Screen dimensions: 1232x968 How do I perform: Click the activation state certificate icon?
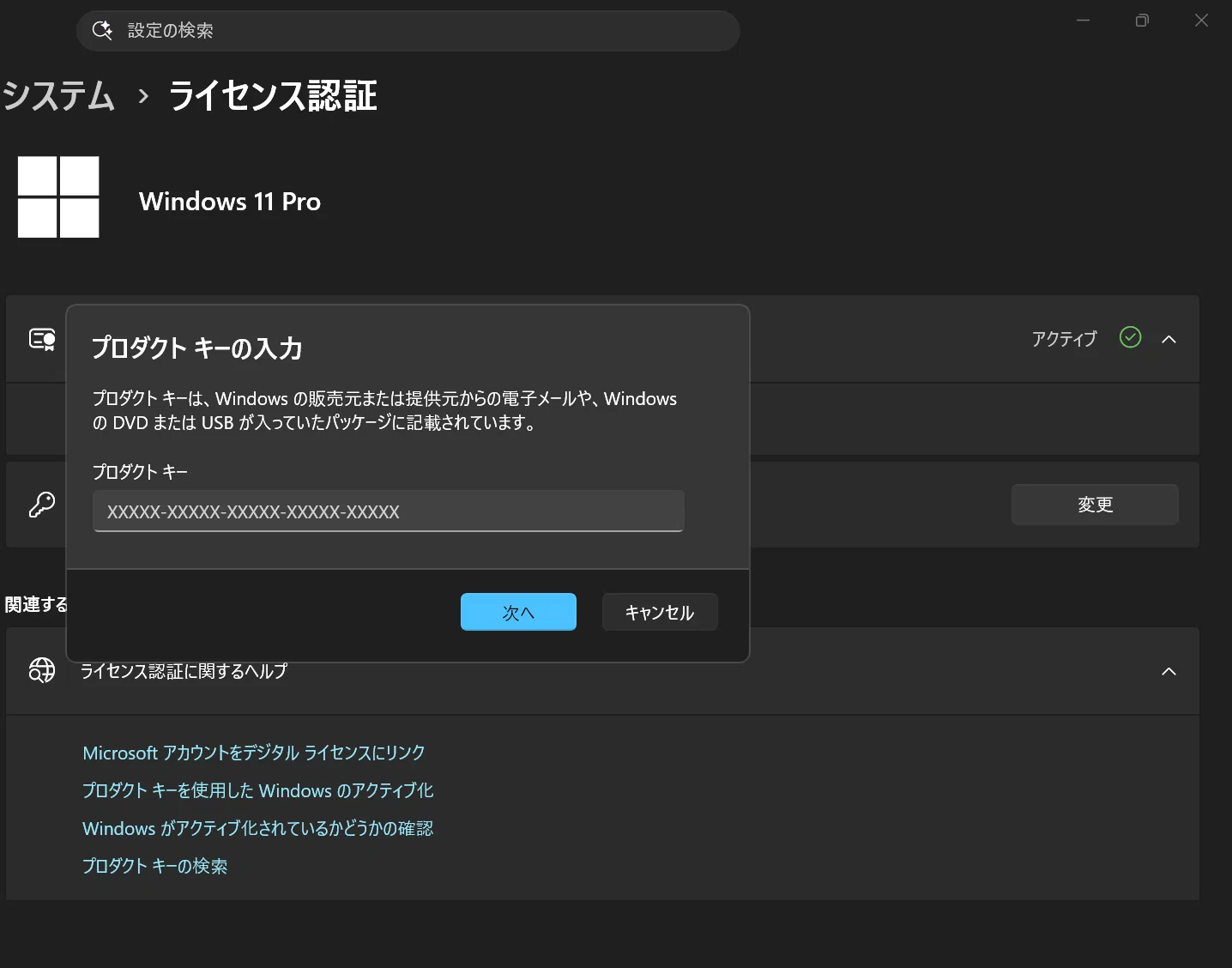[x=42, y=339]
